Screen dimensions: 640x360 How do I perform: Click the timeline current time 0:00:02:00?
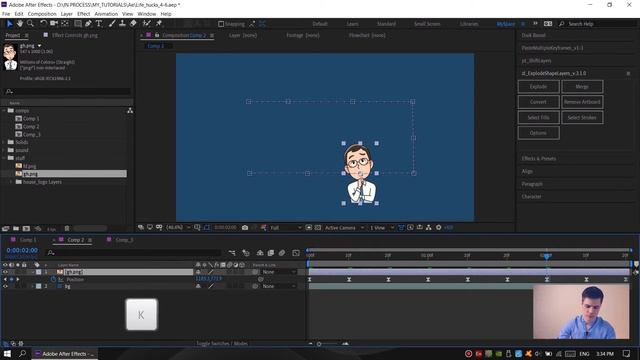22,250
